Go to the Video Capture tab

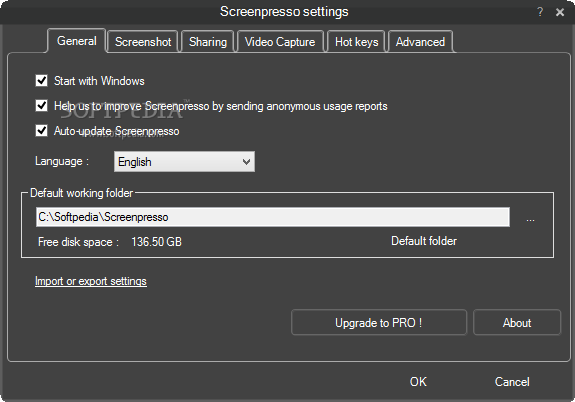280,42
